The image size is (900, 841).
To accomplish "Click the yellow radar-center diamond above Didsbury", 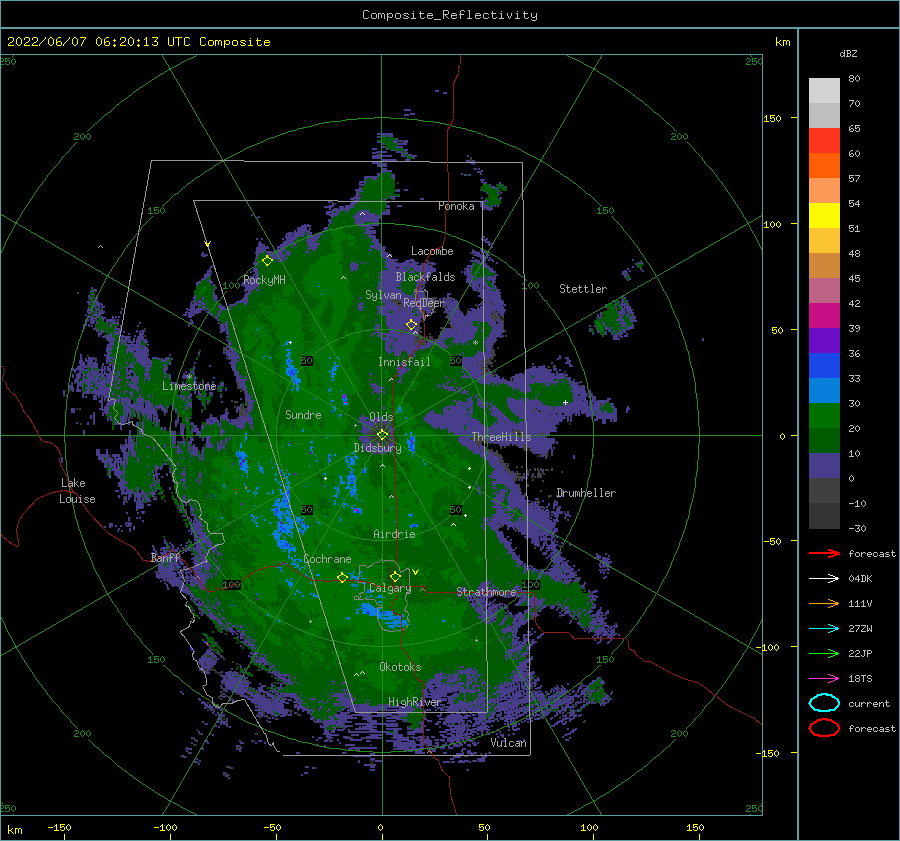I will coord(382,435).
